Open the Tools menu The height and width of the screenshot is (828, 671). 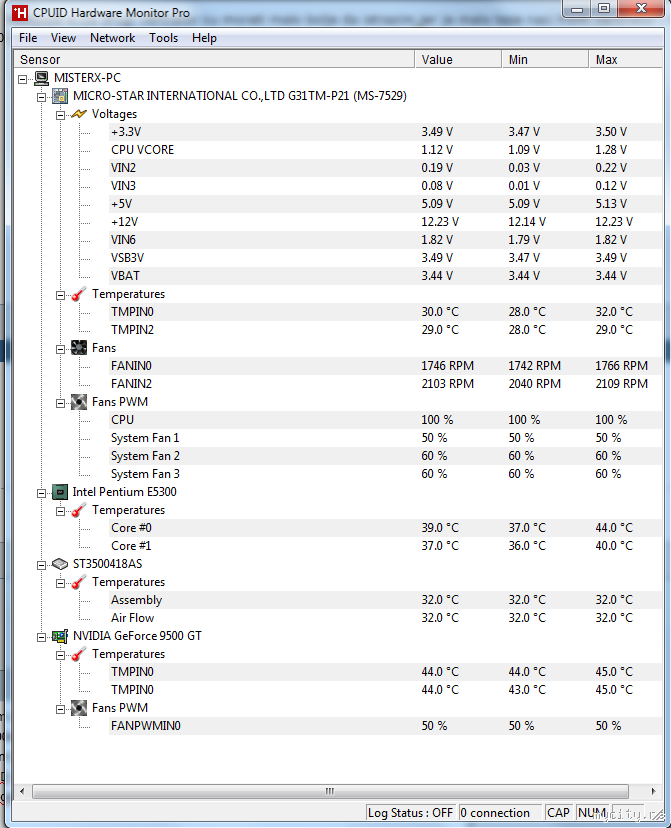(163, 38)
